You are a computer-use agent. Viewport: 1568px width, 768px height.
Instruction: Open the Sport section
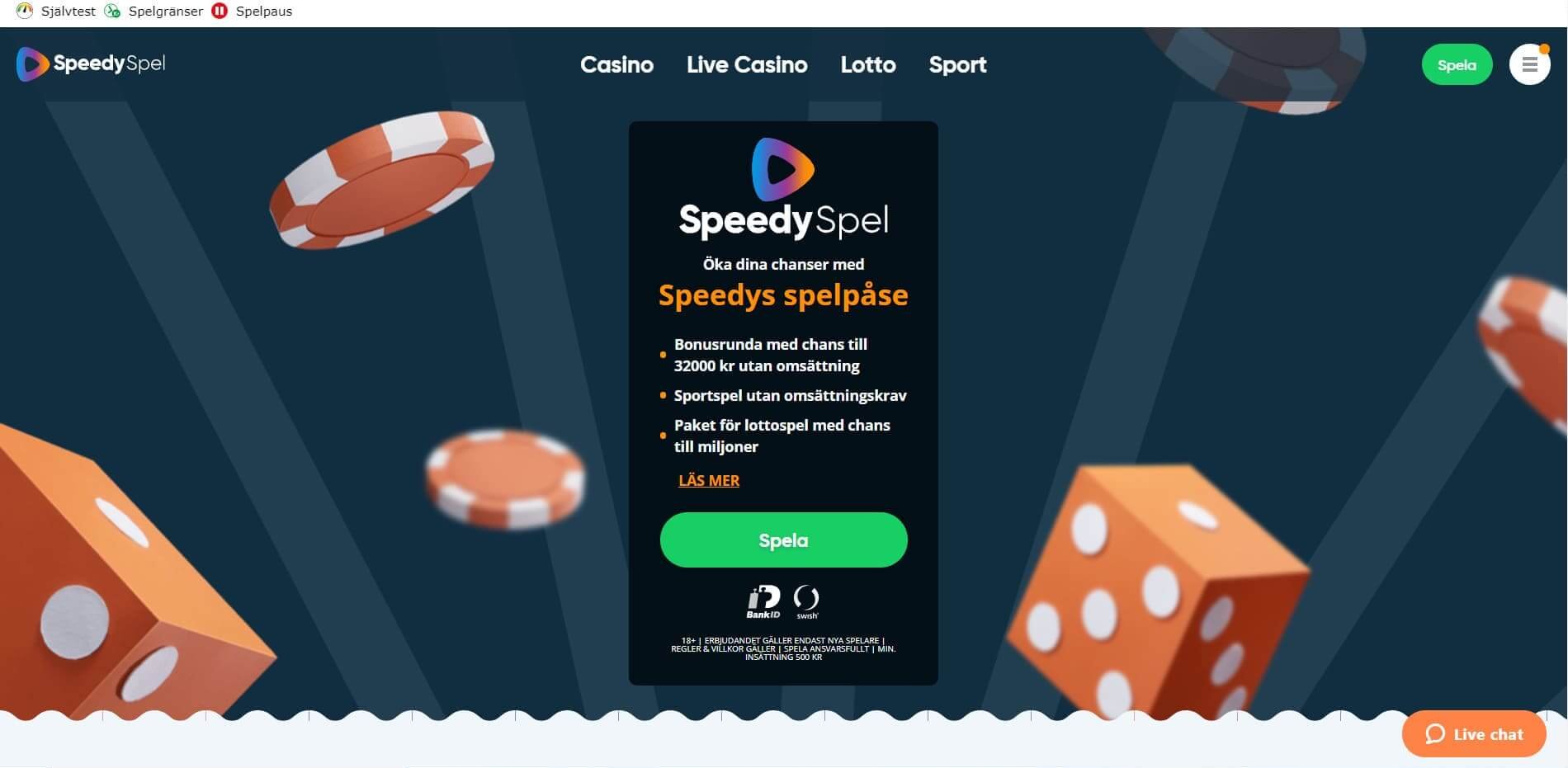tap(957, 64)
